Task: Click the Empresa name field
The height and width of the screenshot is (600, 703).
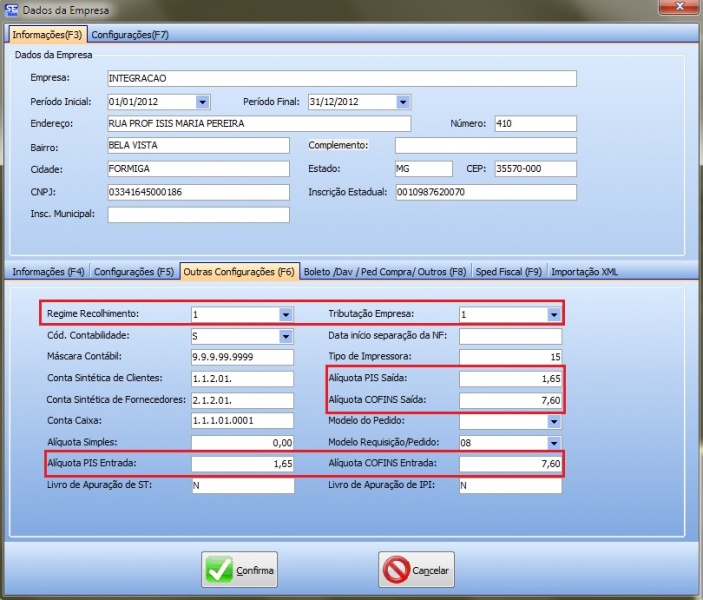Action: (341, 79)
